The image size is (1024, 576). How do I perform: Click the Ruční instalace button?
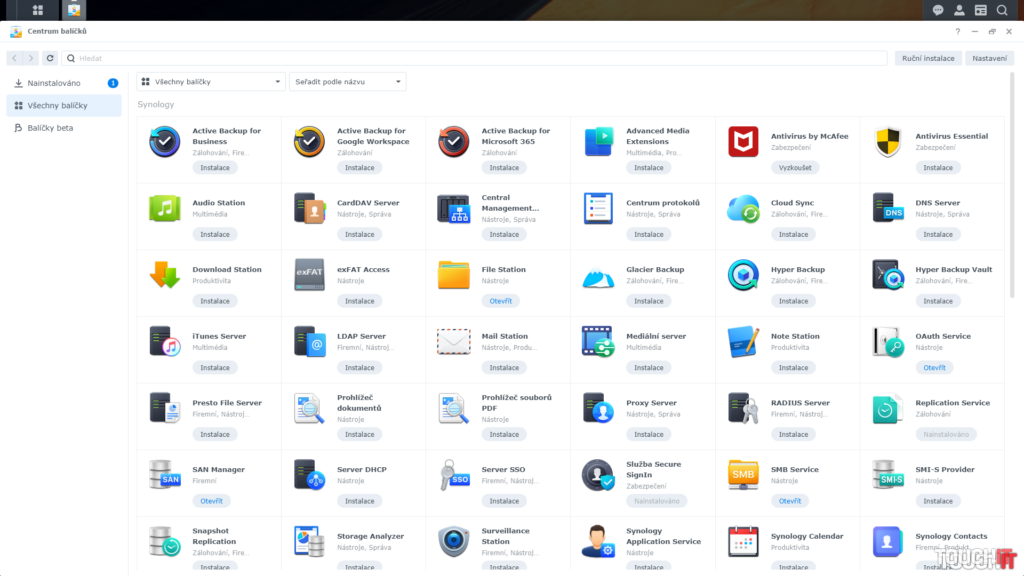pyautogui.click(x=926, y=58)
